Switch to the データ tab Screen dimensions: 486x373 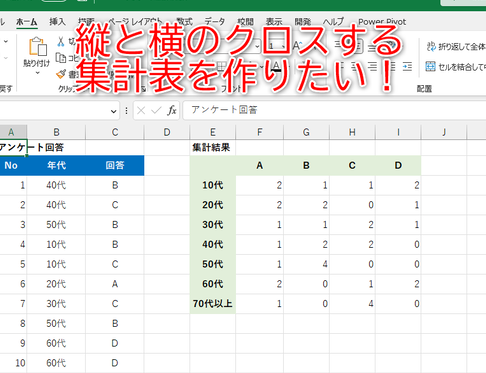tap(215, 22)
